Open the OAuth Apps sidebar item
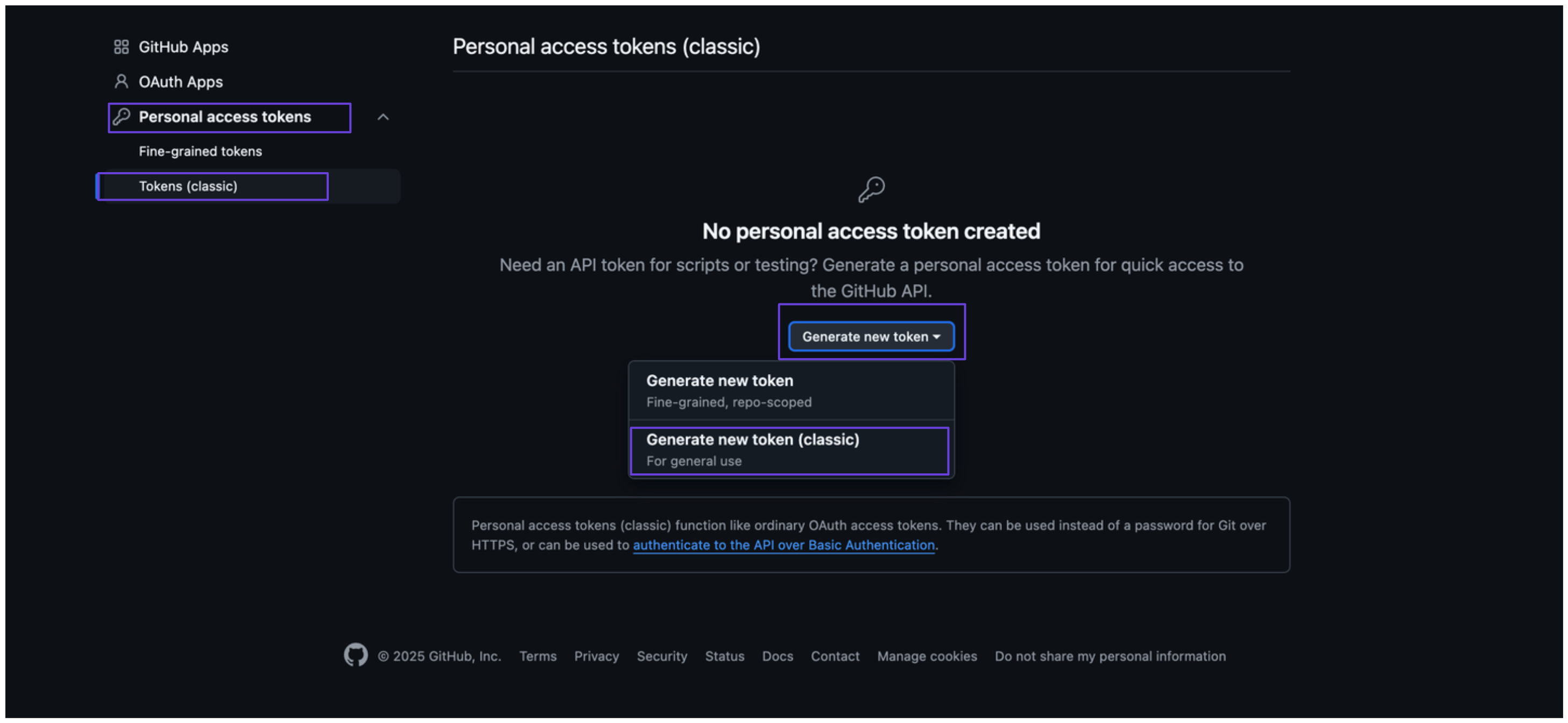The height and width of the screenshot is (723, 1568). (181, 82)
